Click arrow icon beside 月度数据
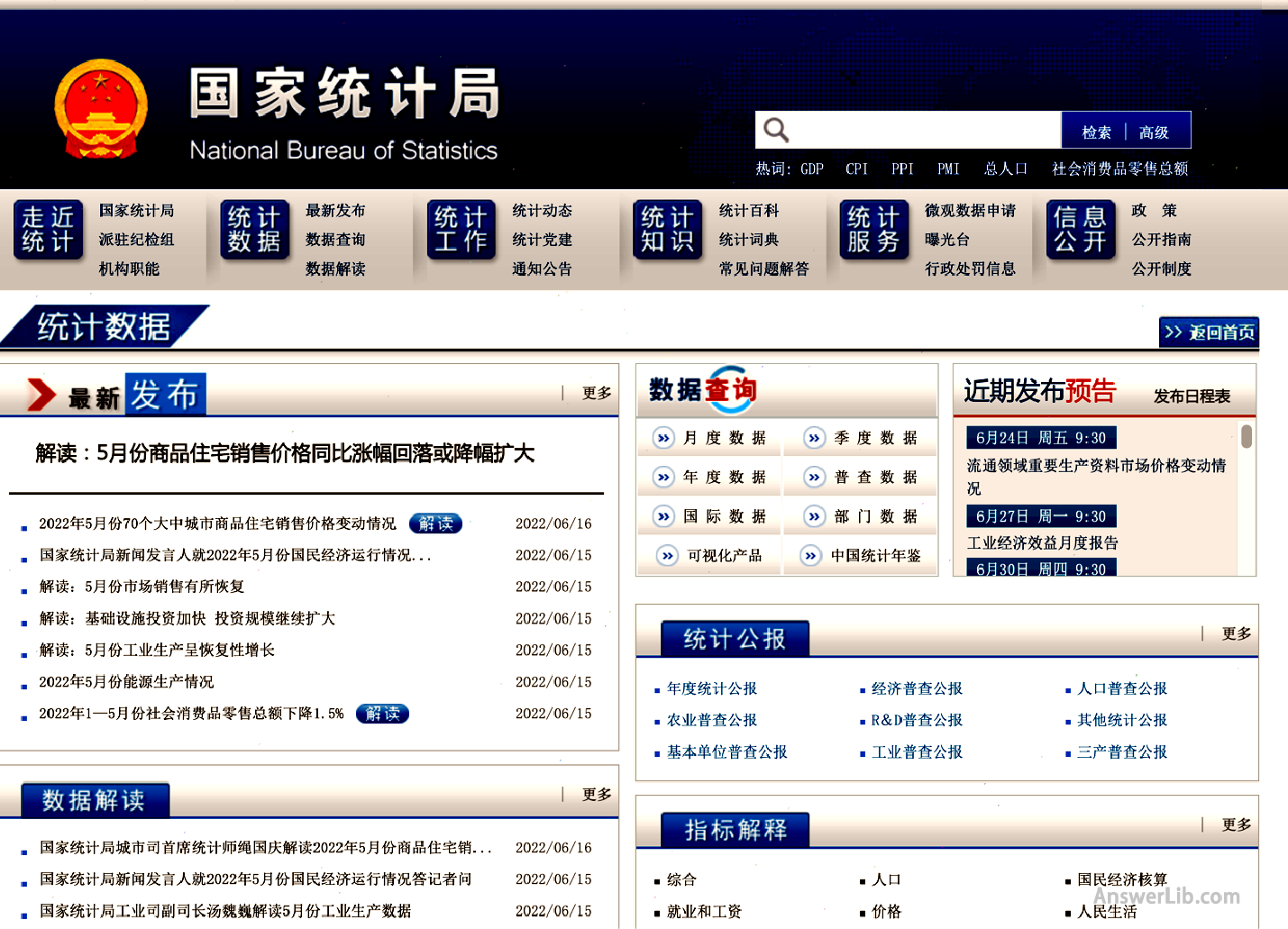 (663, 438)
